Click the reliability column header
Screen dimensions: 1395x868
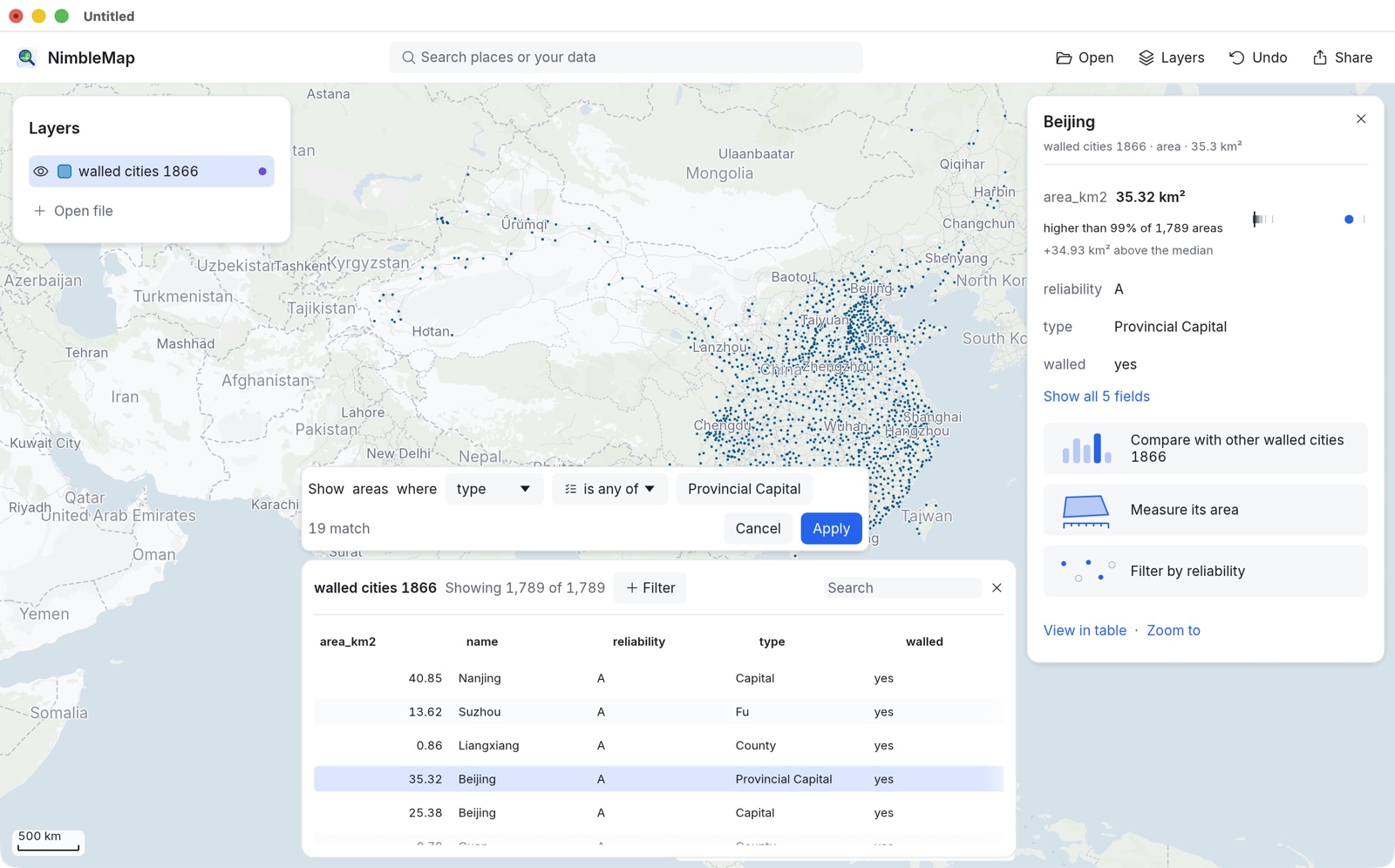(639, 641)
